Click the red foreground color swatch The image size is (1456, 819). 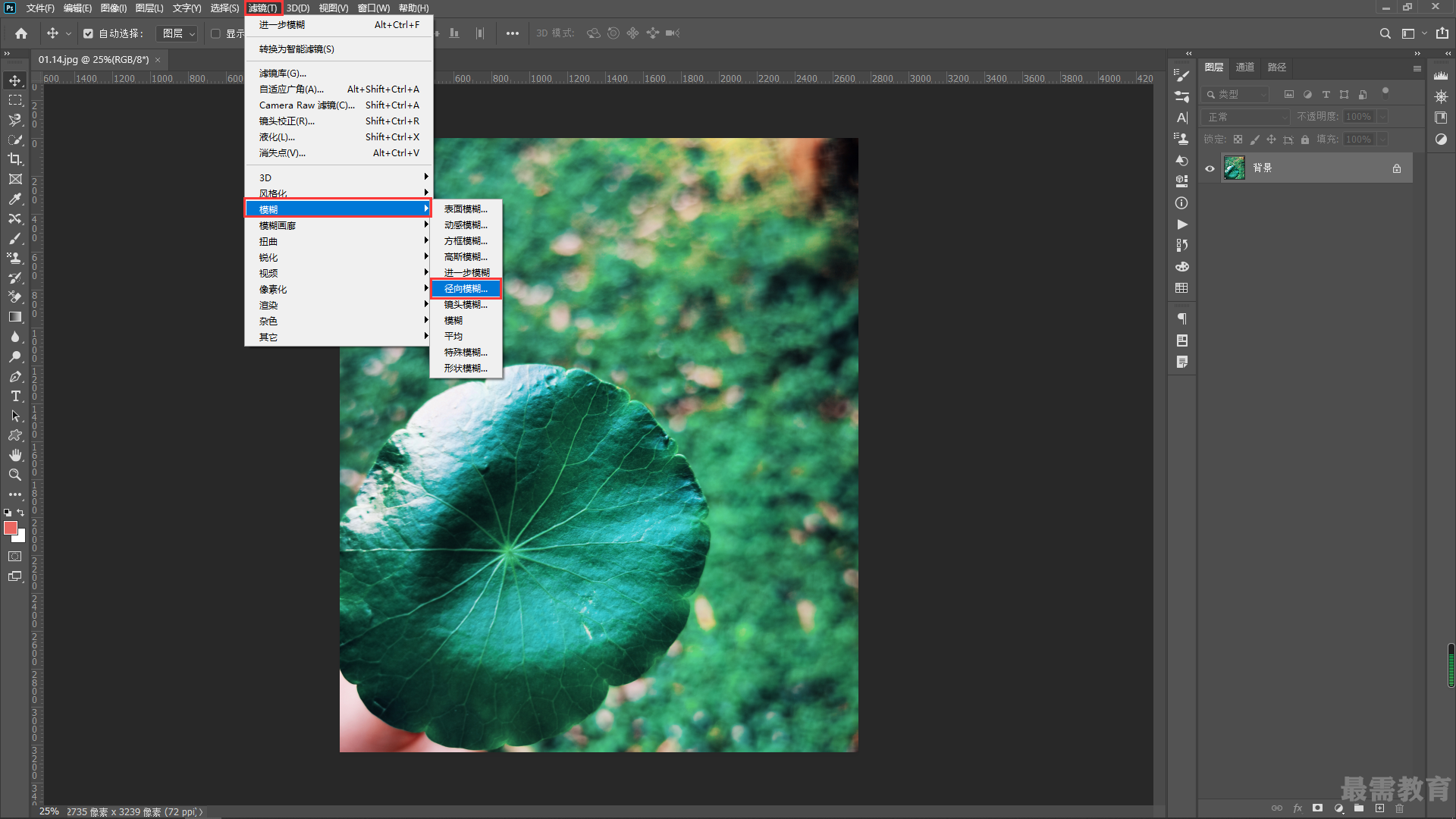[x=10, y=528]
